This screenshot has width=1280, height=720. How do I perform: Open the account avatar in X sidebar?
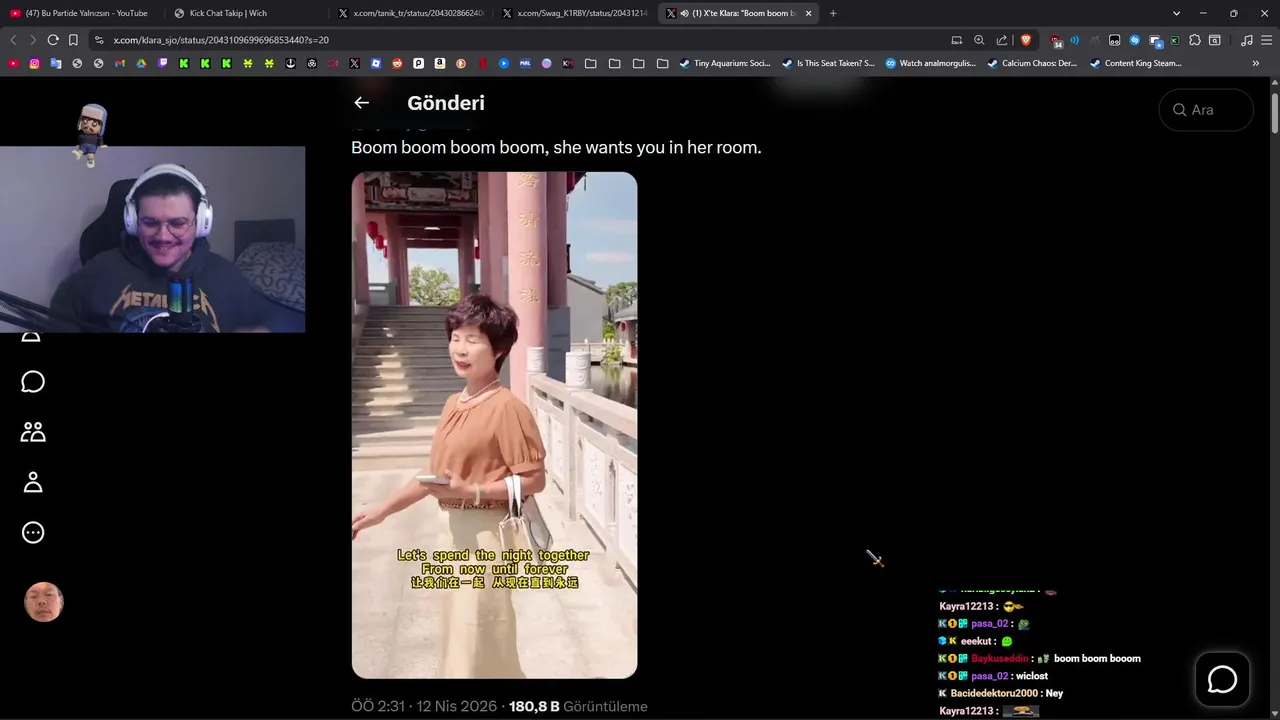[x=44, y=602]
